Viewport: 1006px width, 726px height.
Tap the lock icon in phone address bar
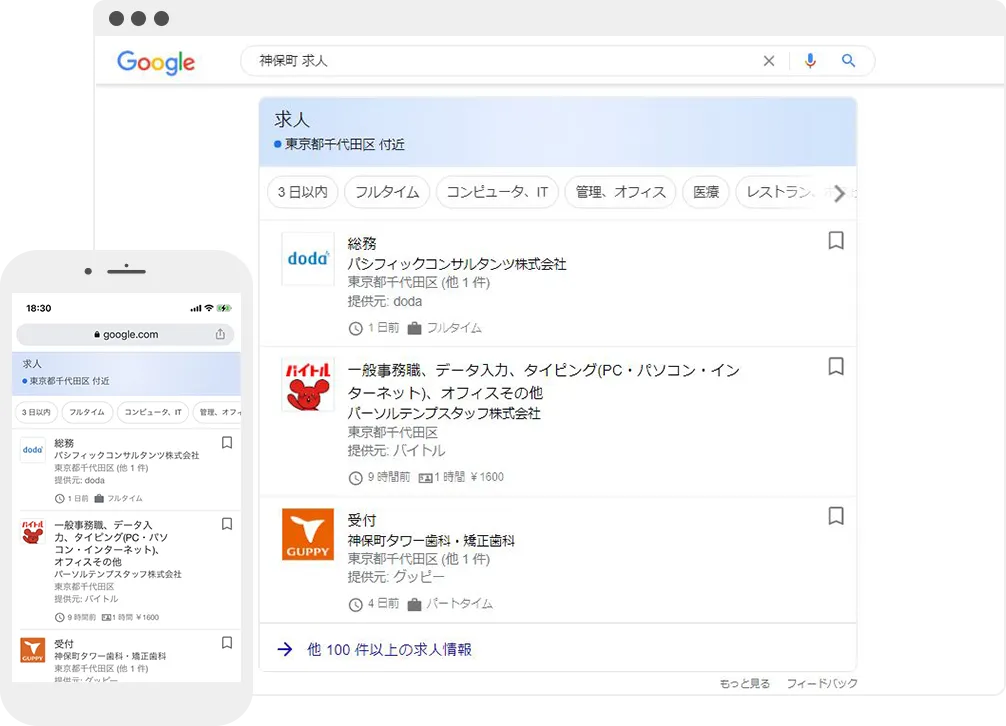coord(97,334)
